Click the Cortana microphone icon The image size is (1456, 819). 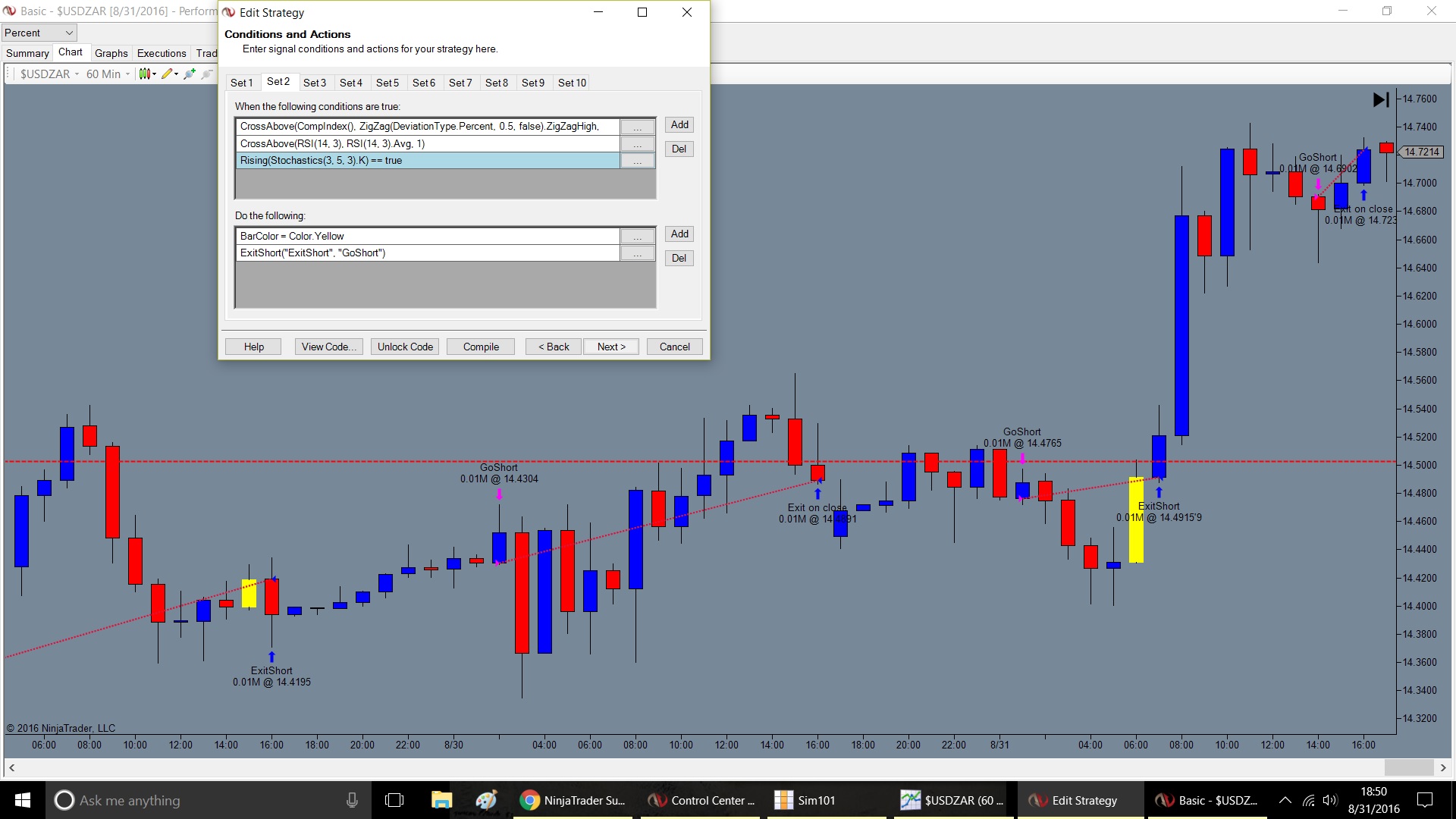coord(352,800)
